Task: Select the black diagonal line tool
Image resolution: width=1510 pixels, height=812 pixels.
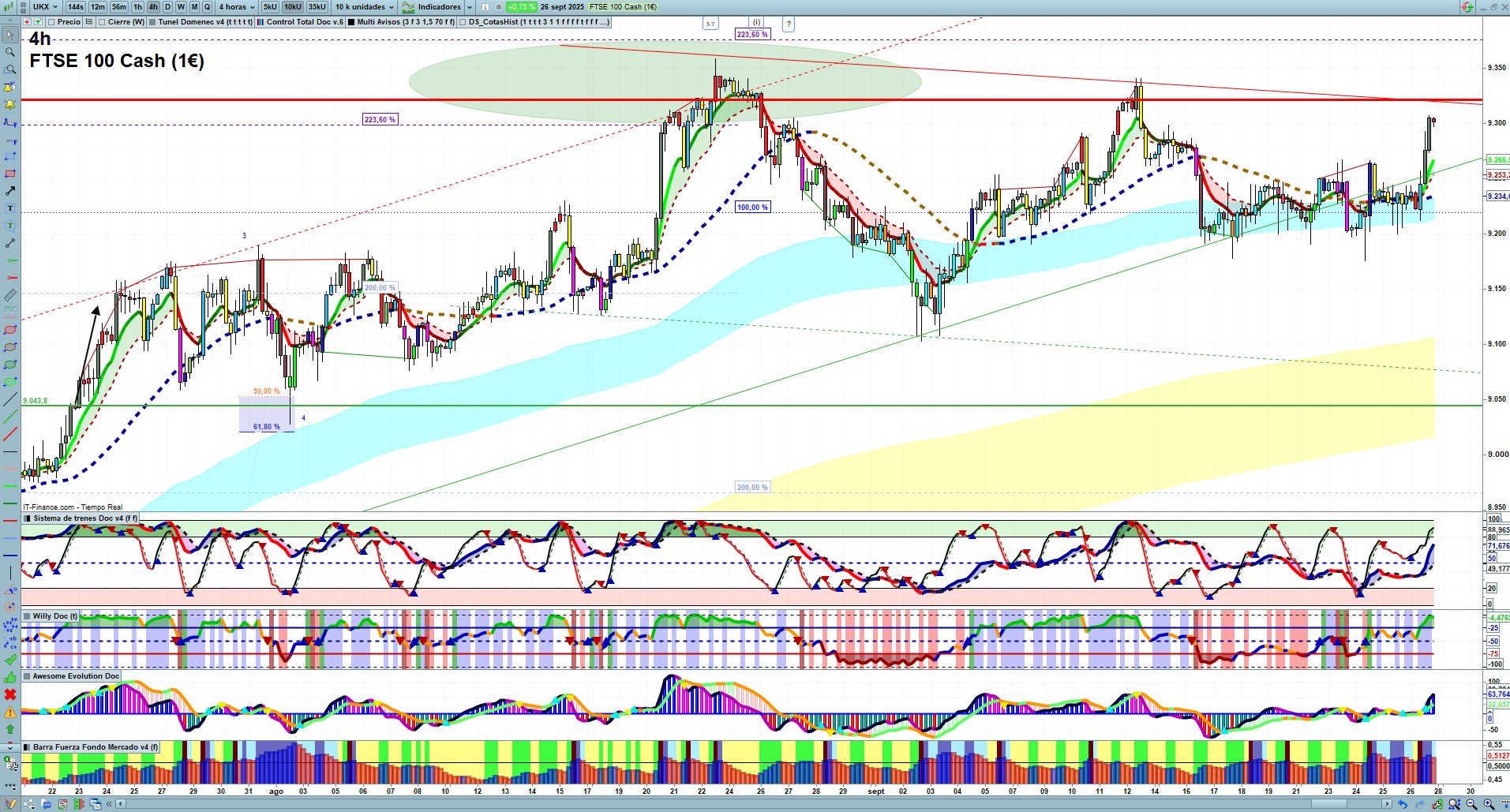Action: pyautogui.click(x=10, y=399)
